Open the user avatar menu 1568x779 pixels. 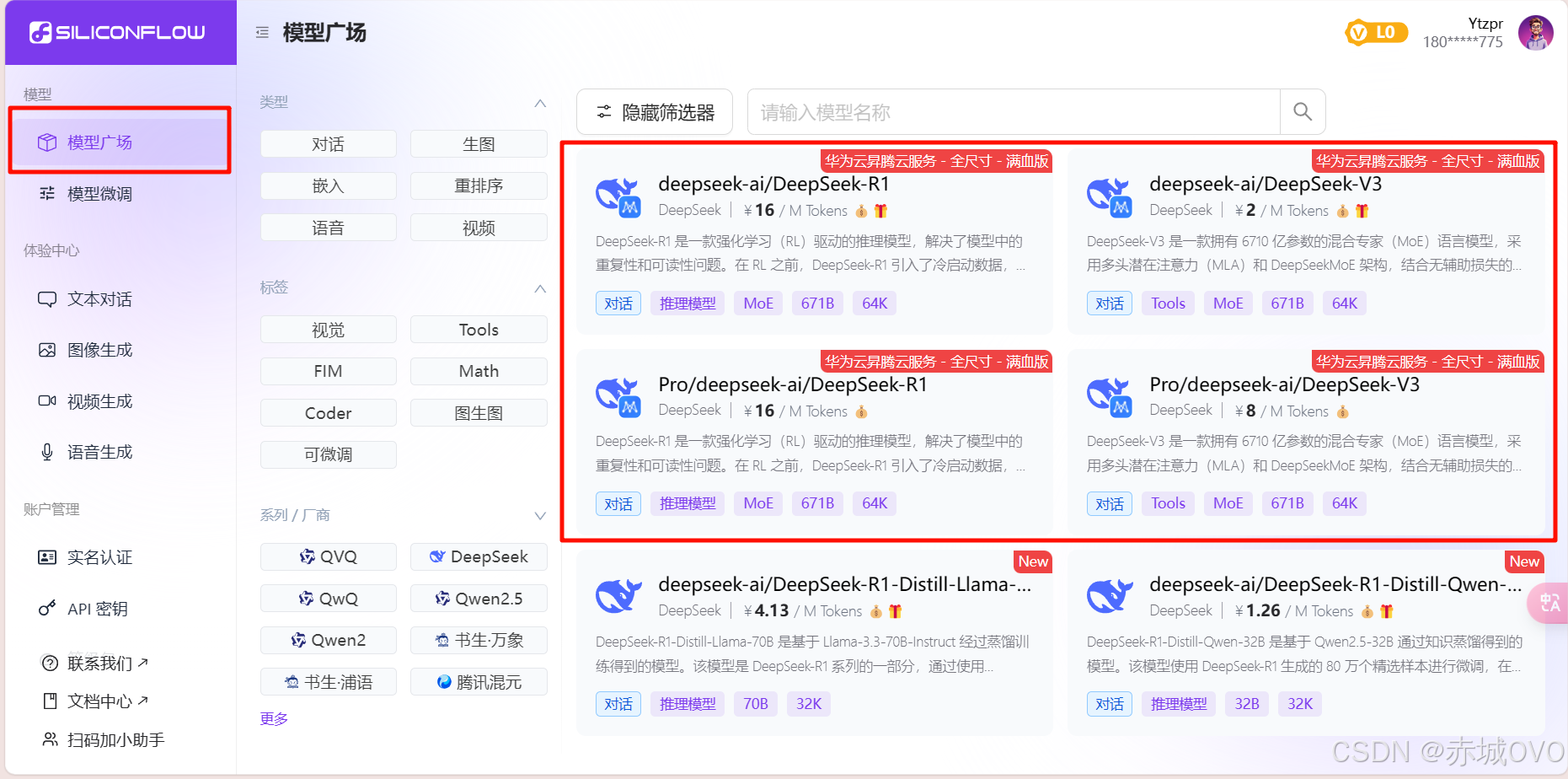click(1535, 32)
